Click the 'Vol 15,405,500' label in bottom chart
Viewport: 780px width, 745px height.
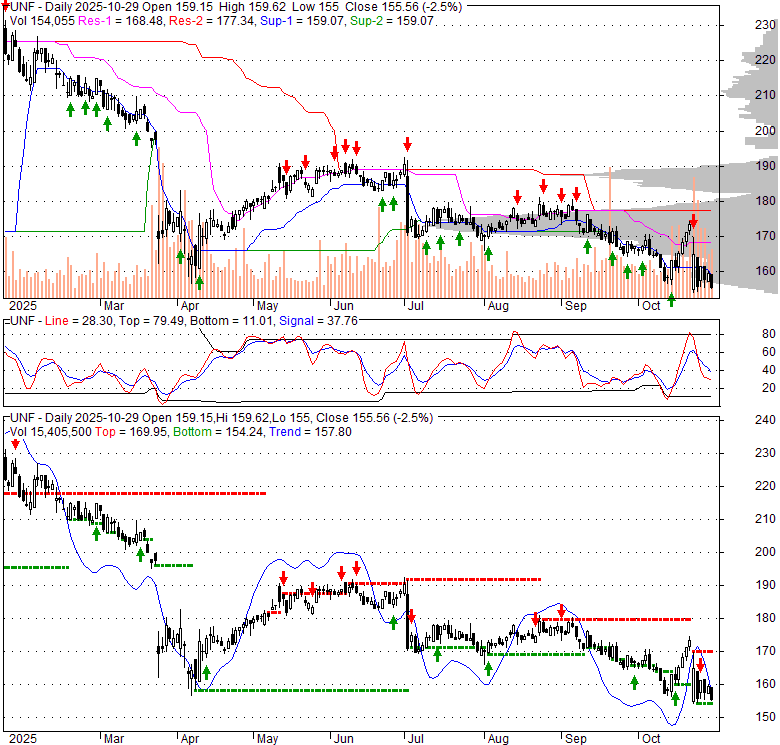[51, 432]
